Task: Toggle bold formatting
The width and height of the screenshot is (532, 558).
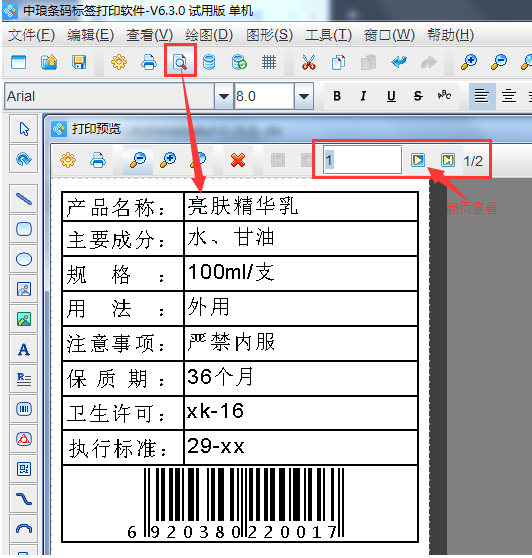Action: (337, 96)
